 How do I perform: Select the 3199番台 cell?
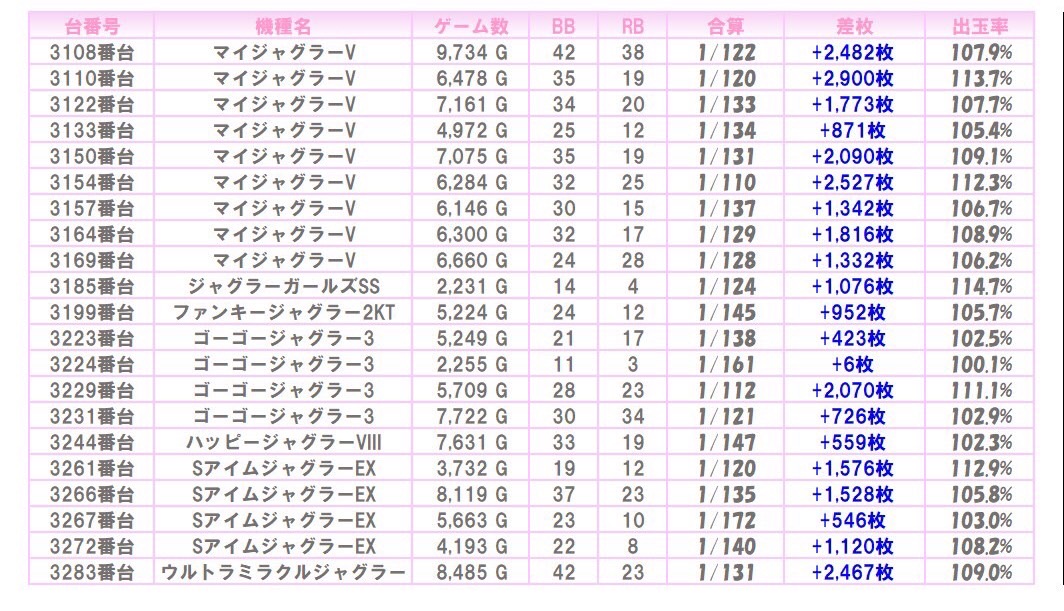pos(92,312)
